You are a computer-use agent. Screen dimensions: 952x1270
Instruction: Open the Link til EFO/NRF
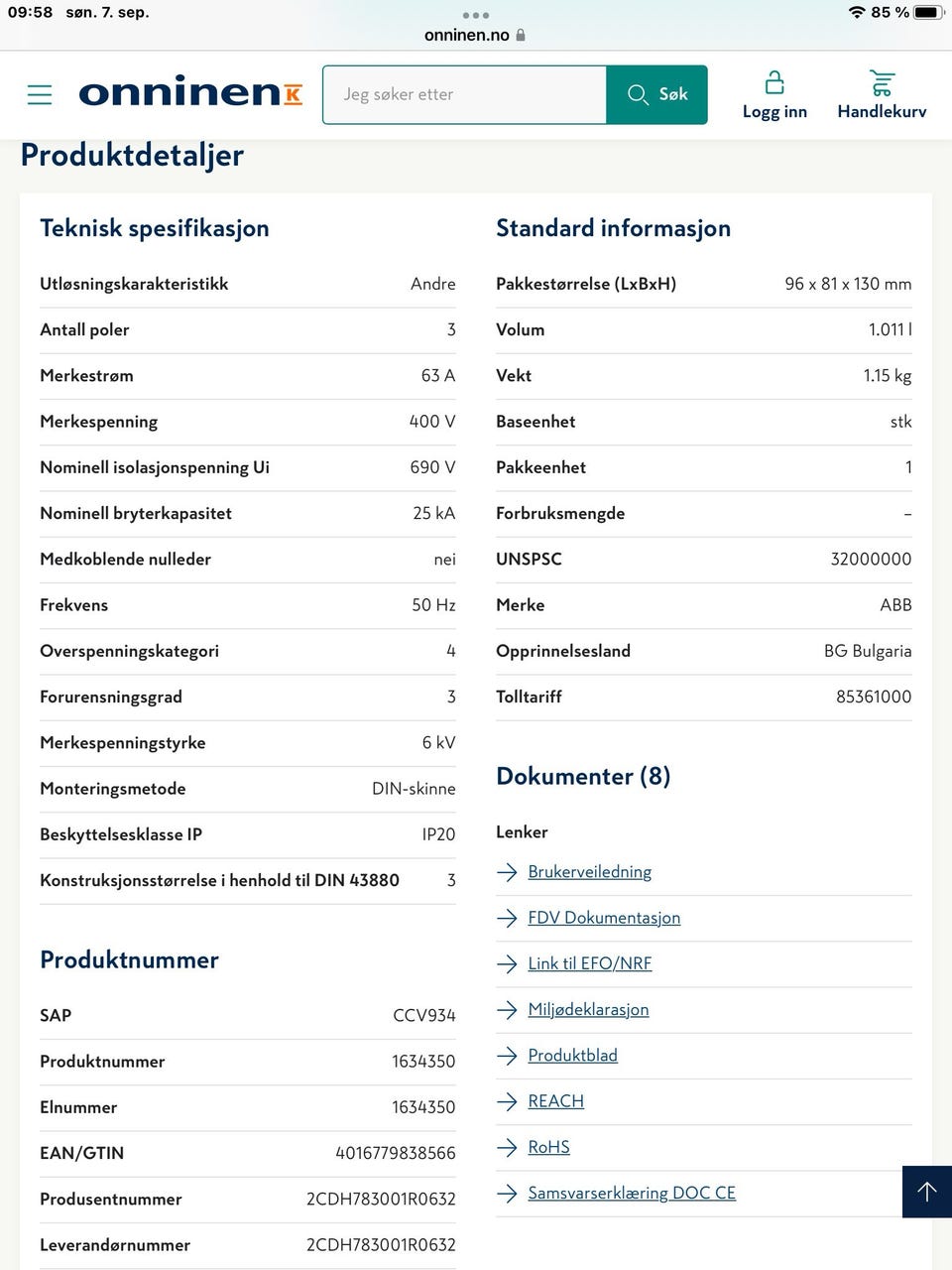point(589,963)
